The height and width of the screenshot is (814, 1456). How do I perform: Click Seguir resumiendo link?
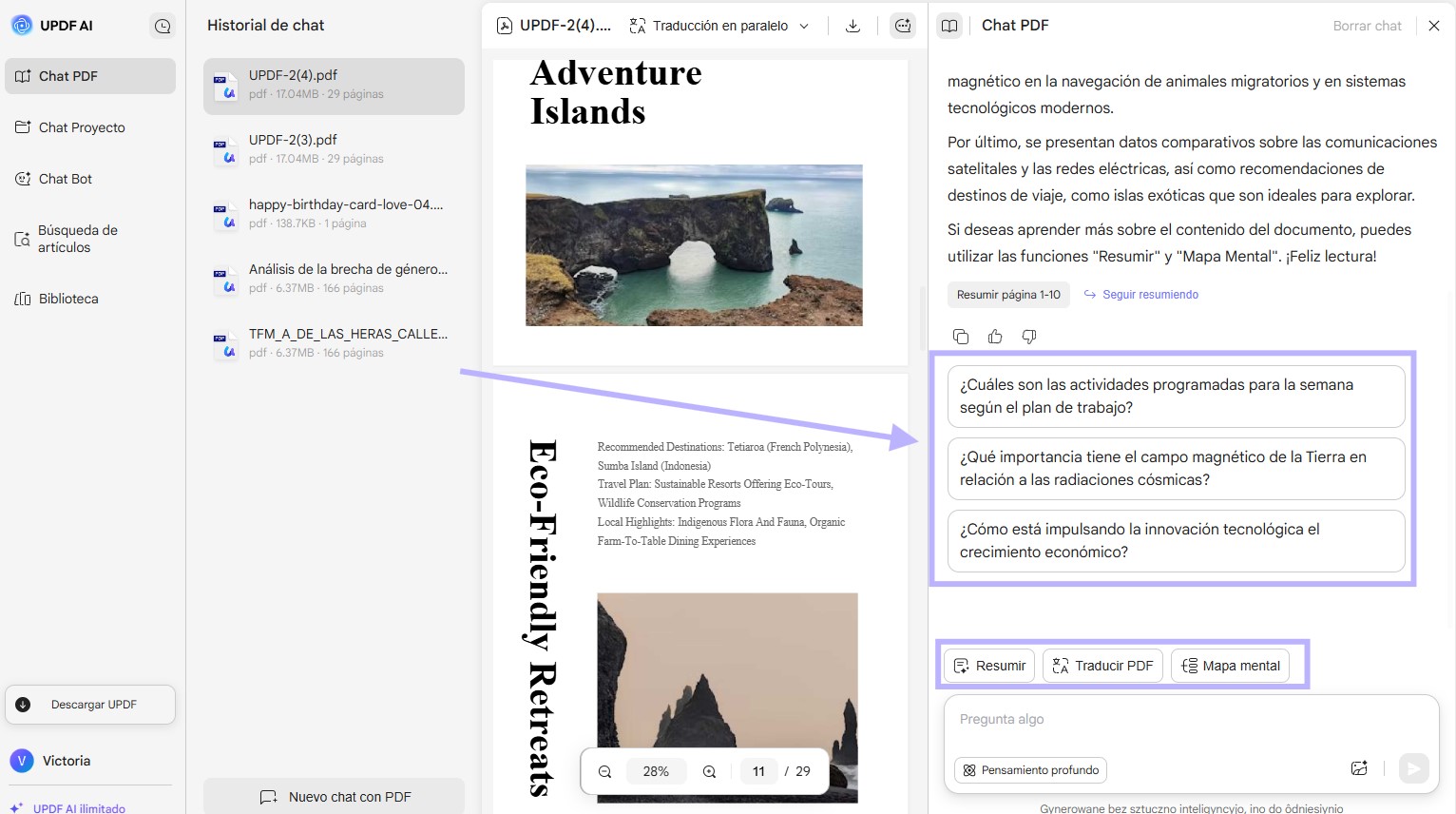[x=1141, y=295]
